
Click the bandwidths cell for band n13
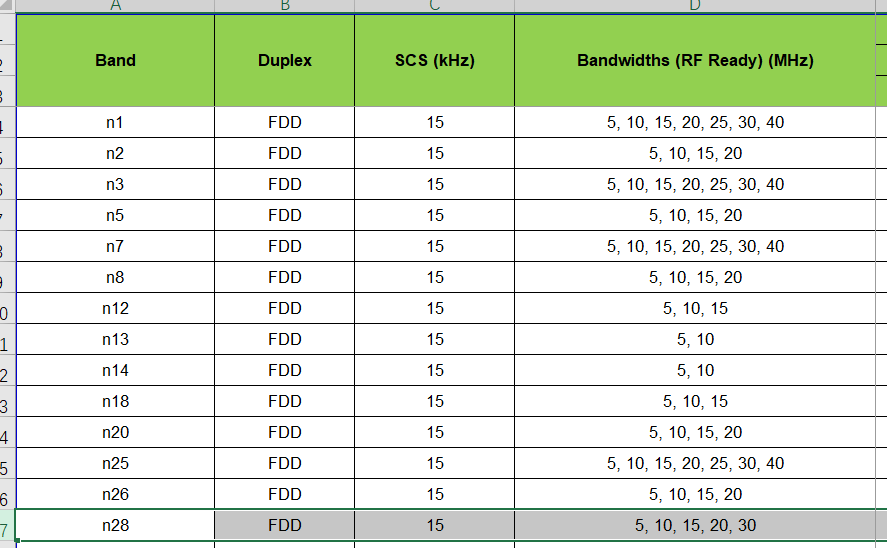pos(695,340)
